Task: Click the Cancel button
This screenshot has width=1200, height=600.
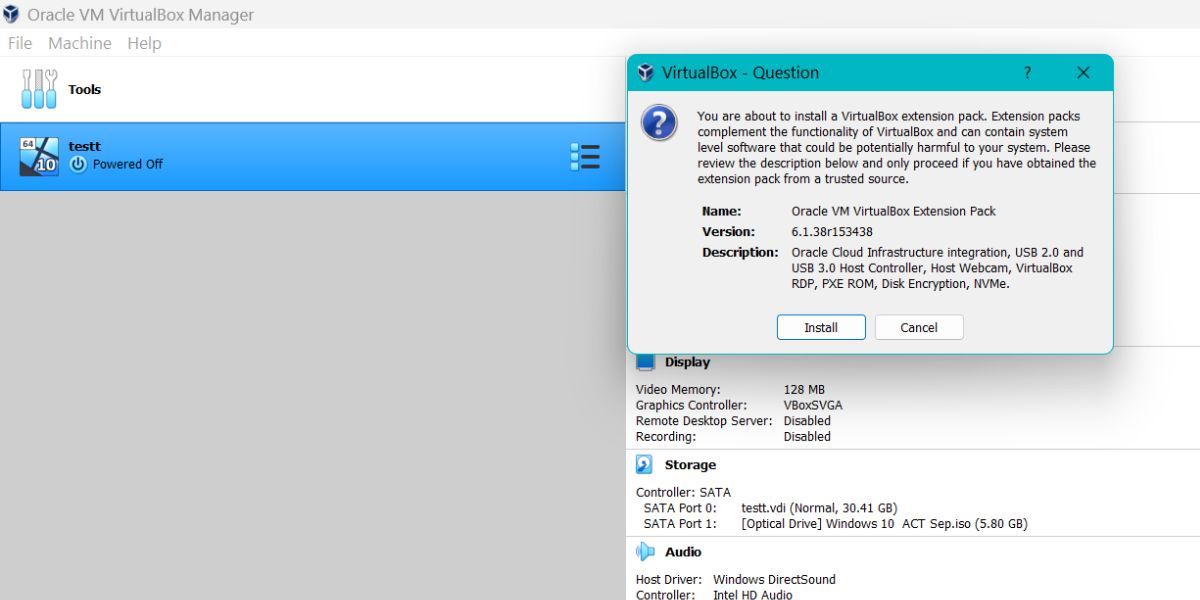Action: [918, 327]
